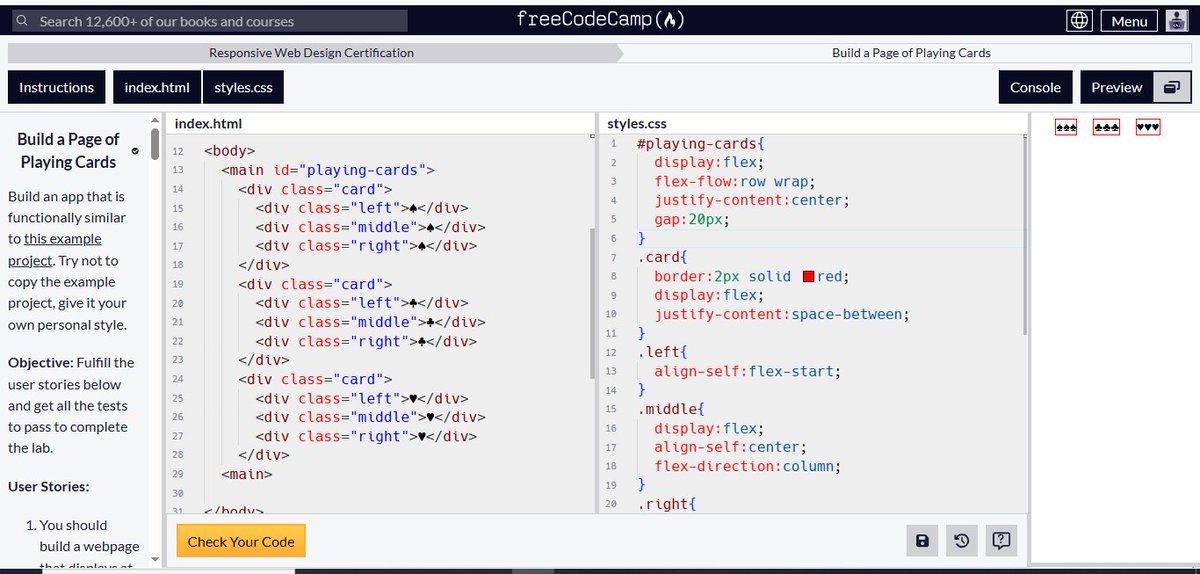Open the language globe selector
The width and height of the screenshot is (1200, 574).
pos(1080,21)
